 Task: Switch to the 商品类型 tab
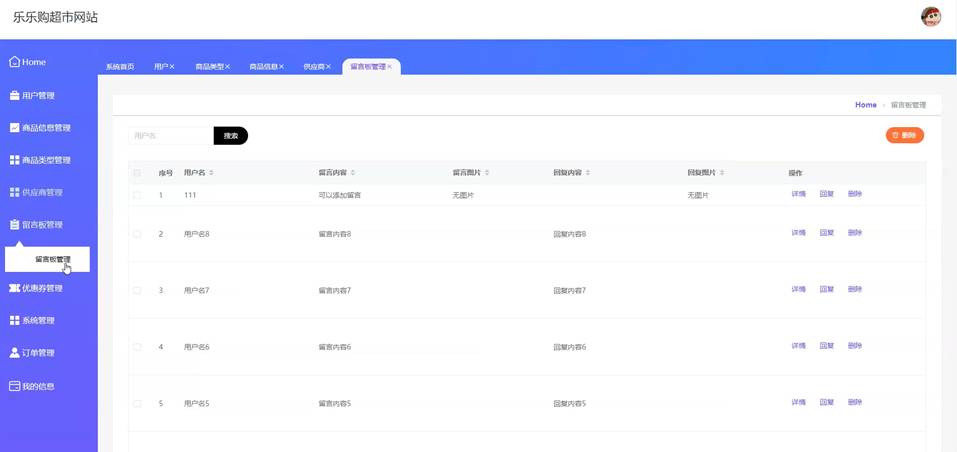tap(209, 66)
